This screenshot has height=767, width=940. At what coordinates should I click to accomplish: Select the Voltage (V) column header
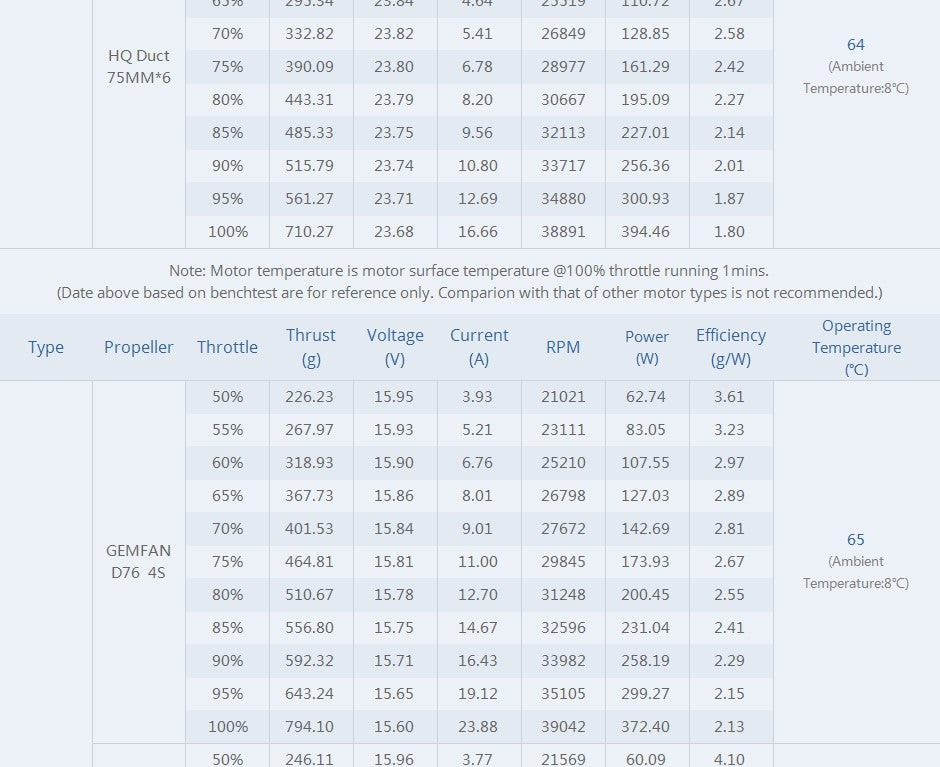(x=395, y=346)
